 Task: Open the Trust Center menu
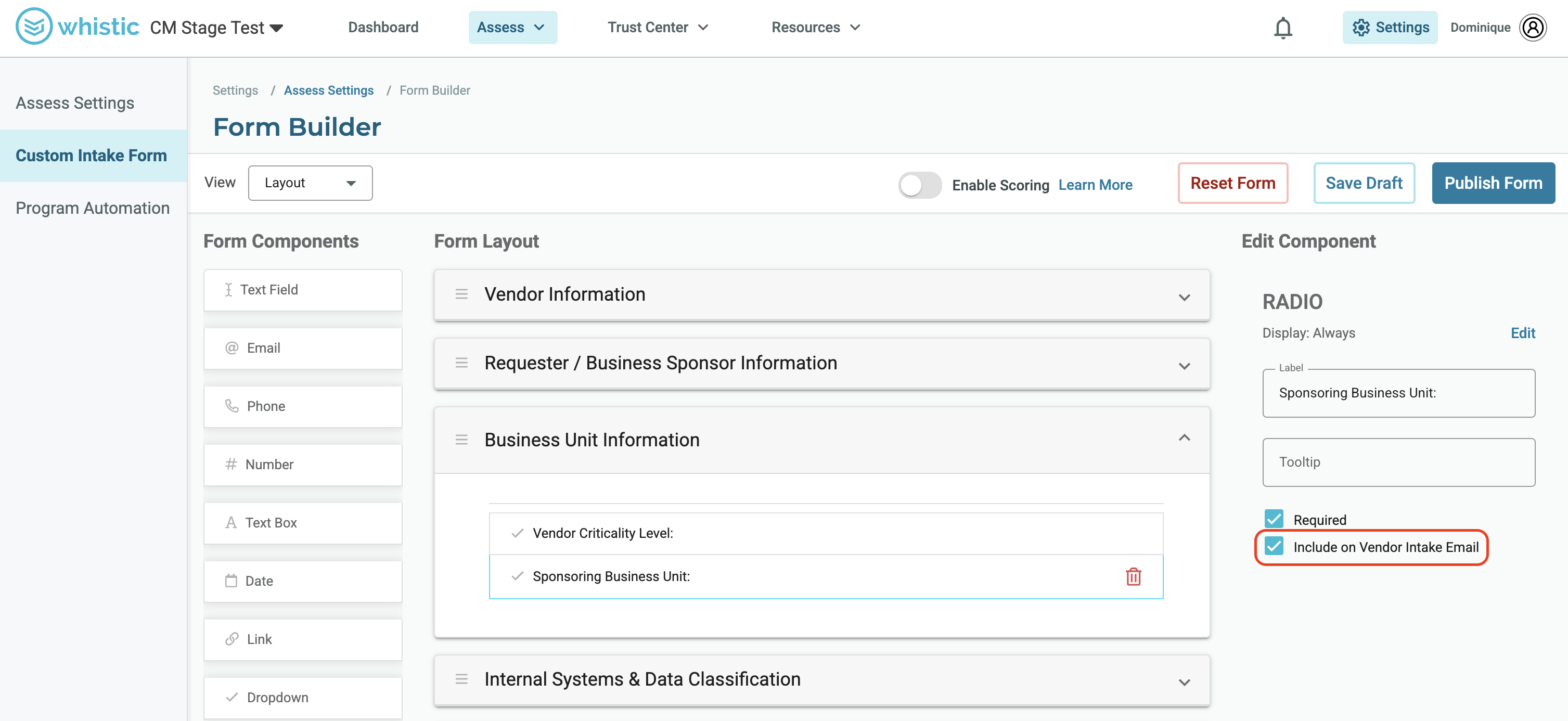coord(658,28)
